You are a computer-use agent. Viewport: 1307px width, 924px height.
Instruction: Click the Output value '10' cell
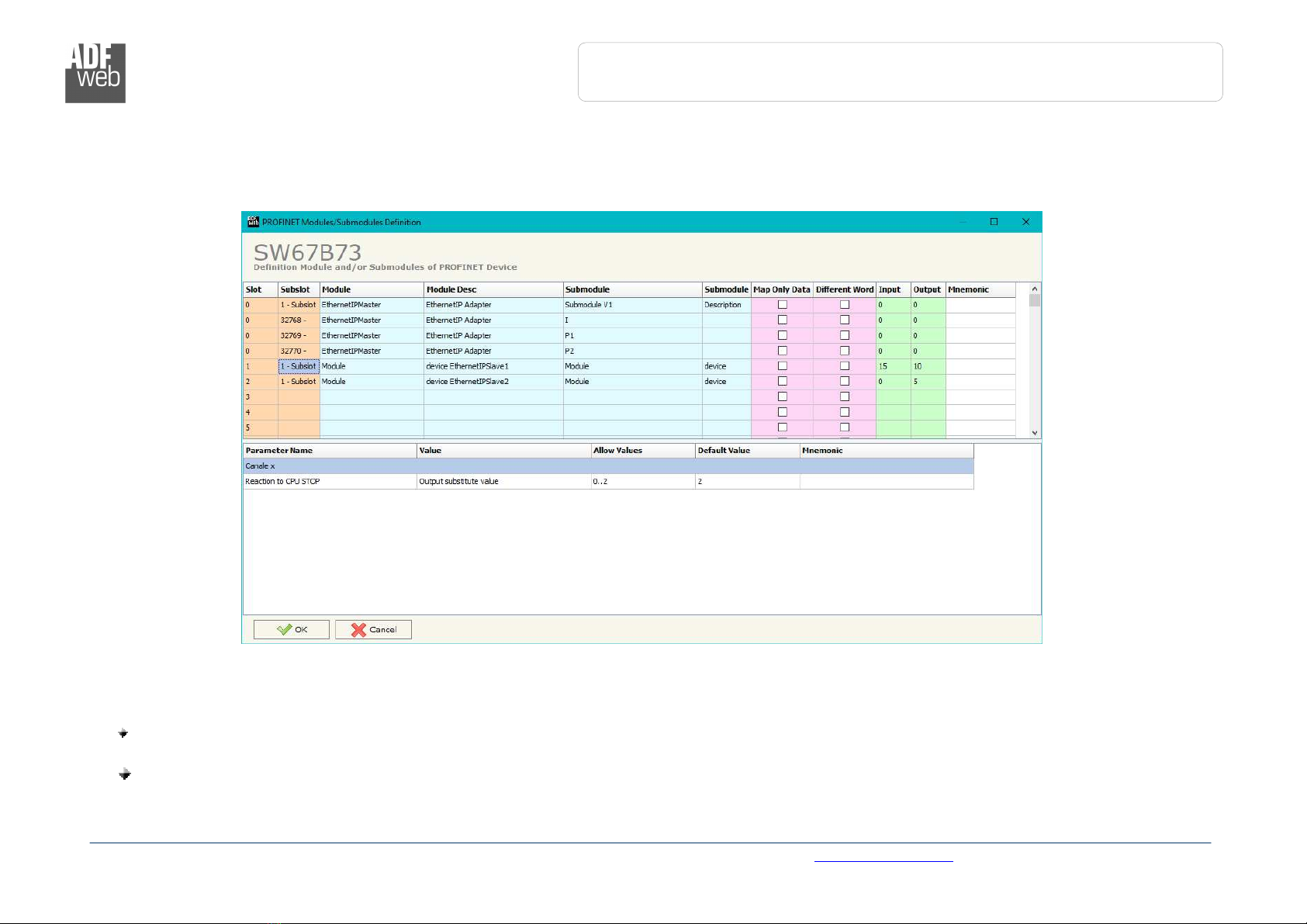tap(928, 366)
